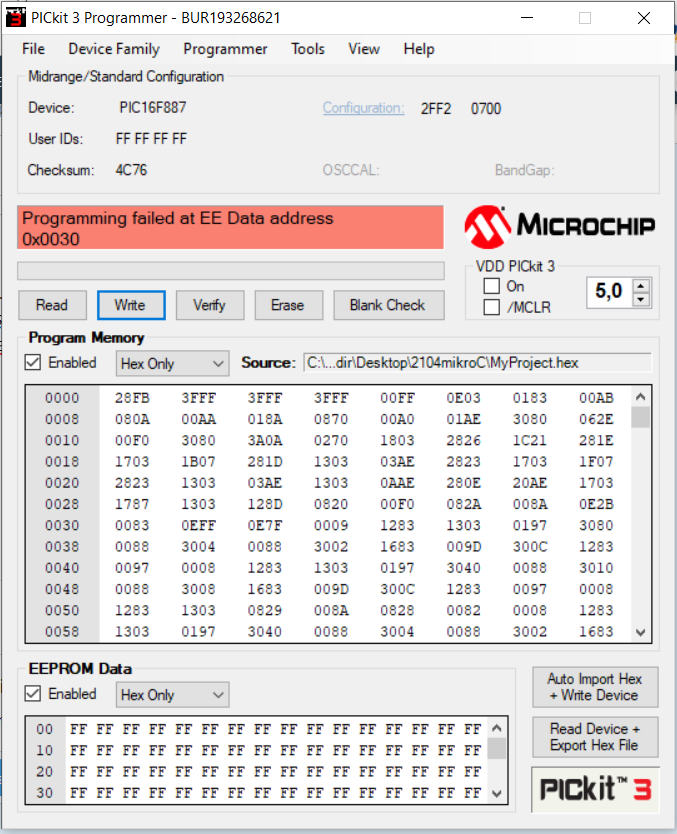Select program memory cell 3A0A
The height and width of the screenshot is (834, 677).
click(x=265, y=440)
